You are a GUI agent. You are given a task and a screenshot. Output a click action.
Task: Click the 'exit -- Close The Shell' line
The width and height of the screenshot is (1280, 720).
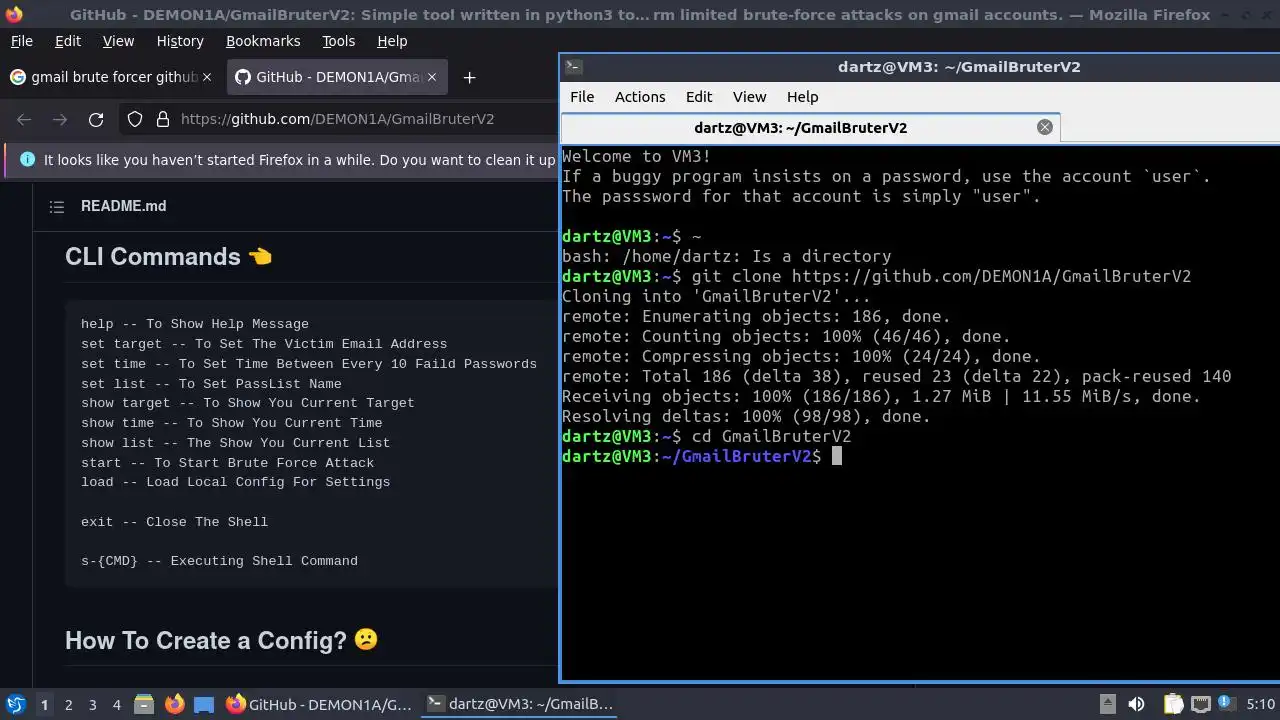coord(174,522)
